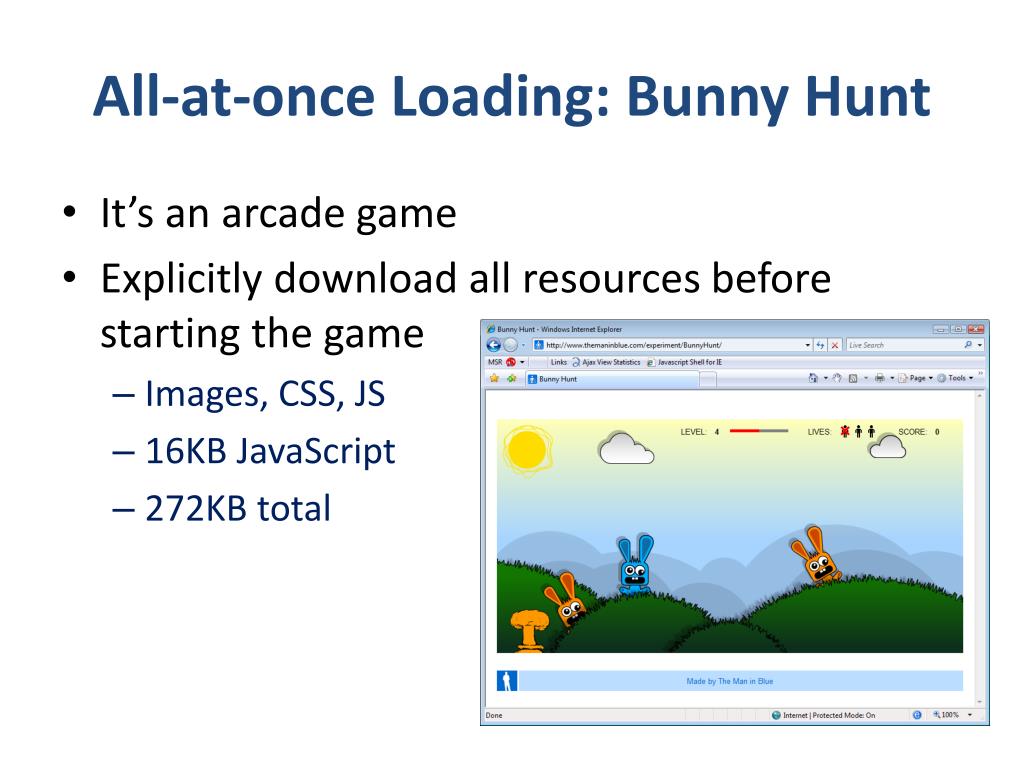Click the Home page icon
1024x768 pixels.
tap(813, 377)
